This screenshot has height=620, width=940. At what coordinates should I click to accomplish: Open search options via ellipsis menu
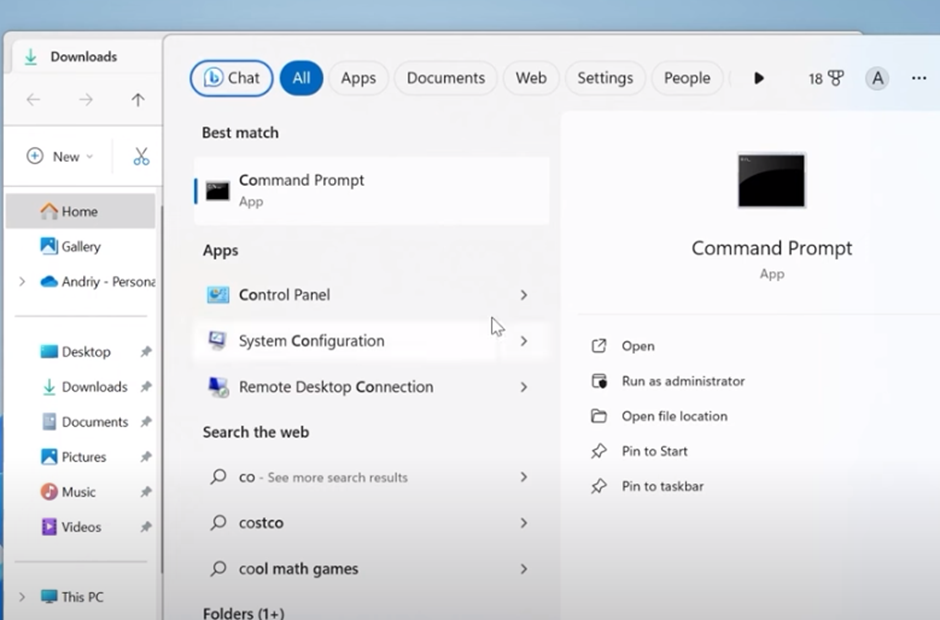pos(920,77)
